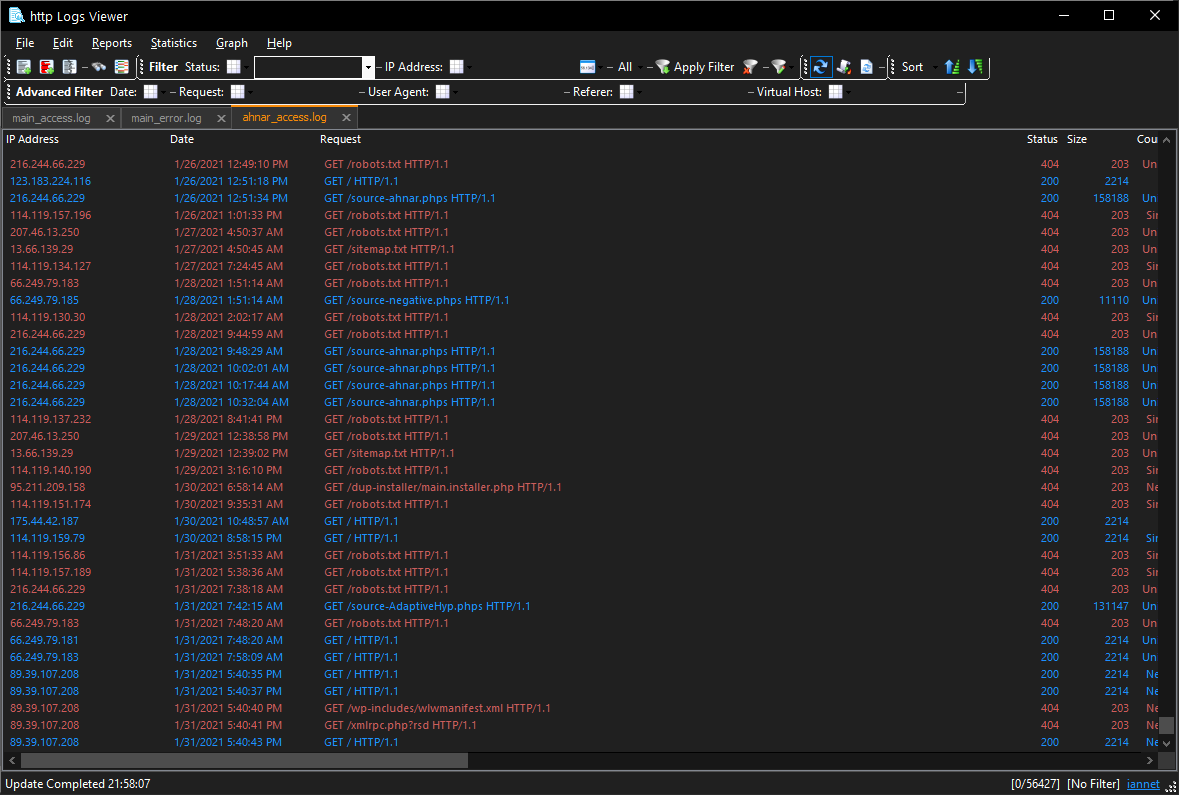Click the red log file icon
The image size is (1179, 795).
[x=46, y=67]
